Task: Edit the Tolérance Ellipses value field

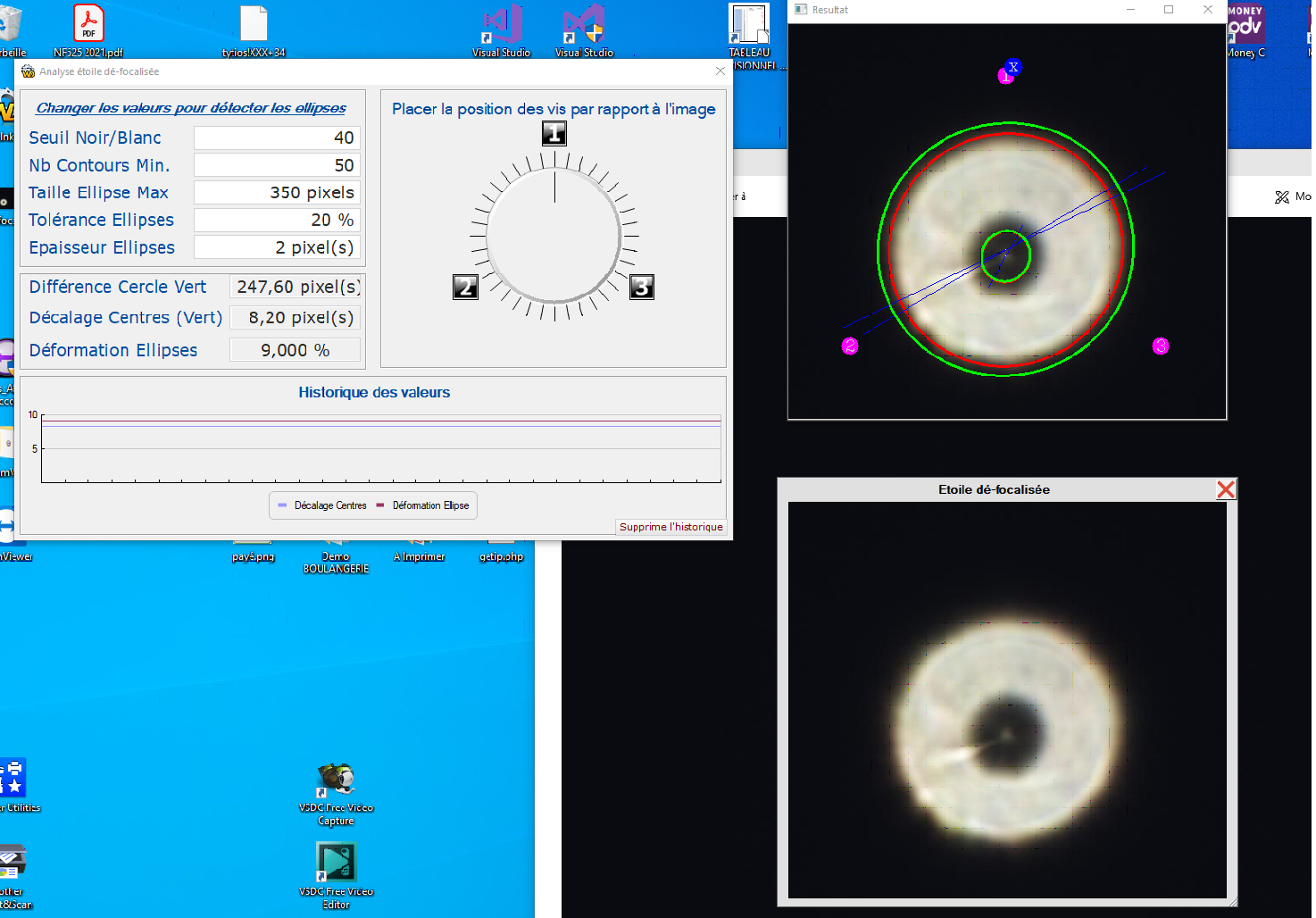Action: [x=277, y=220]
